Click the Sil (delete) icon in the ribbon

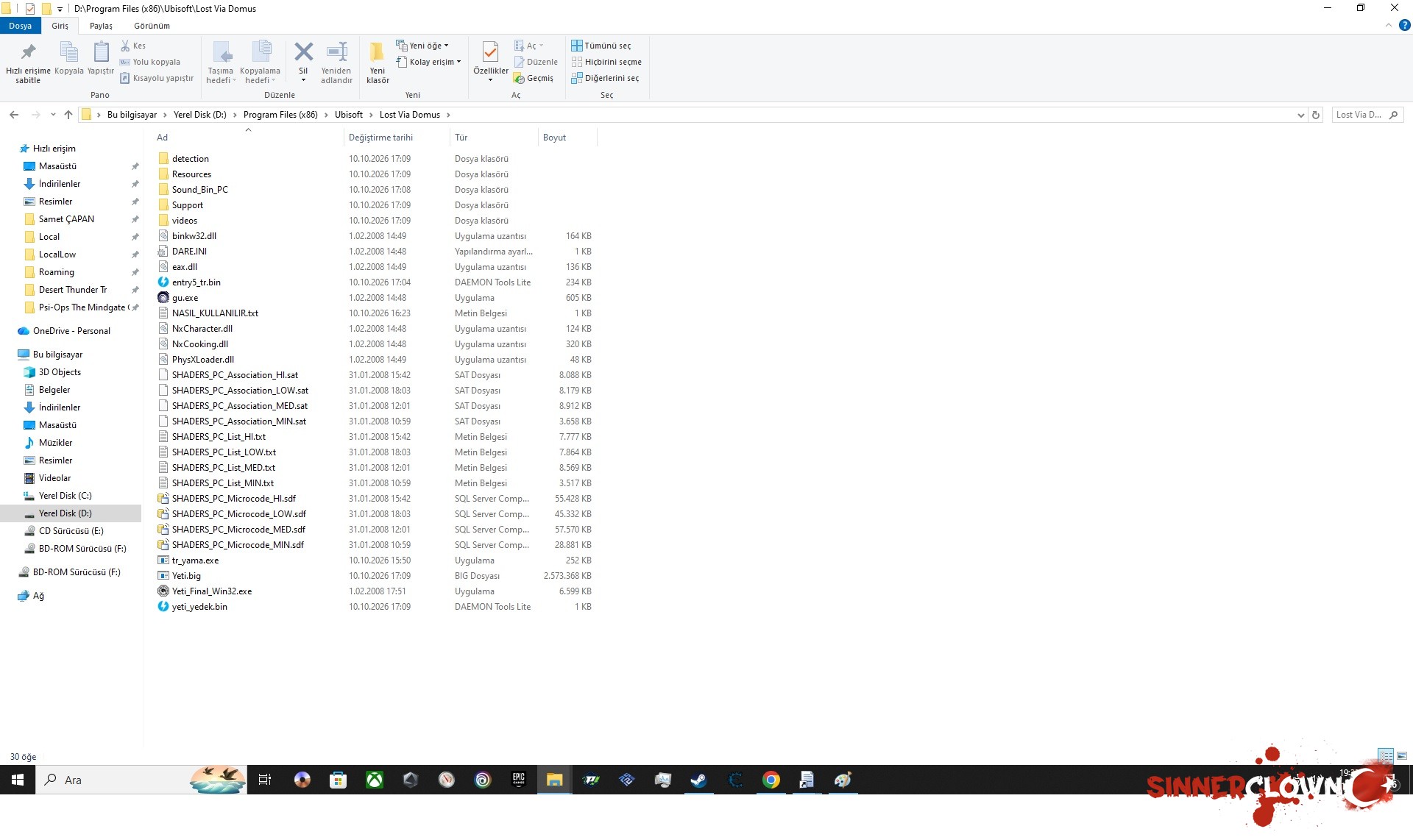[303, 52]
